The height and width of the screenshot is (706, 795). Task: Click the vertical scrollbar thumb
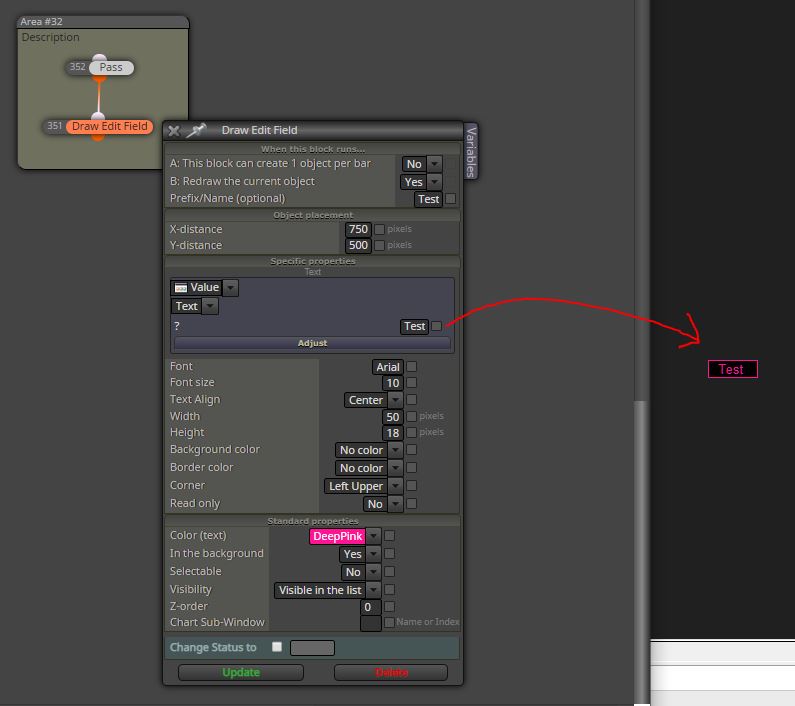point(641,551)
